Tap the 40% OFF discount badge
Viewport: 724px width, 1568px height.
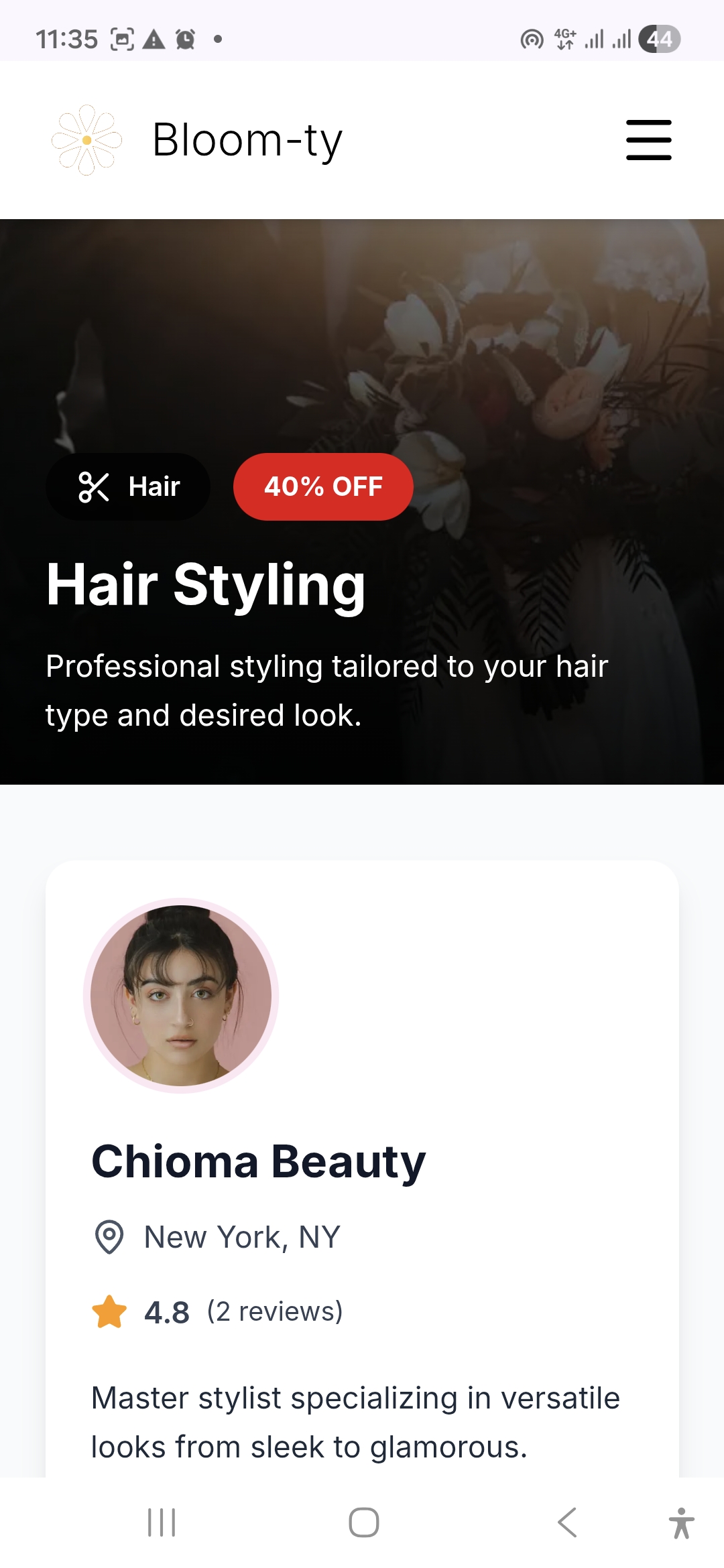323,486
